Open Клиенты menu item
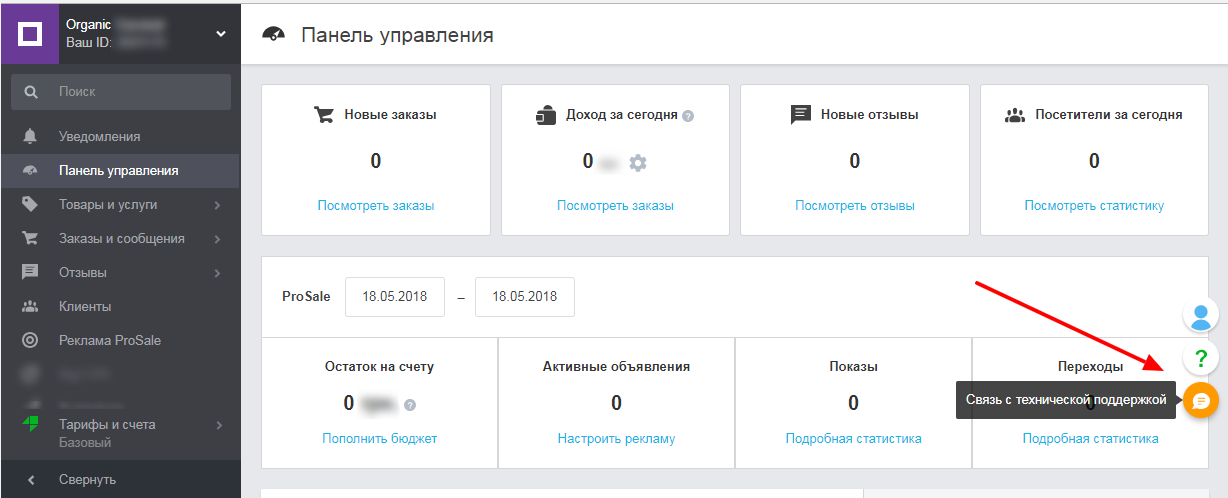Image resolution: width=1228 pixels, height=498 pixels. tap(85, 307)
